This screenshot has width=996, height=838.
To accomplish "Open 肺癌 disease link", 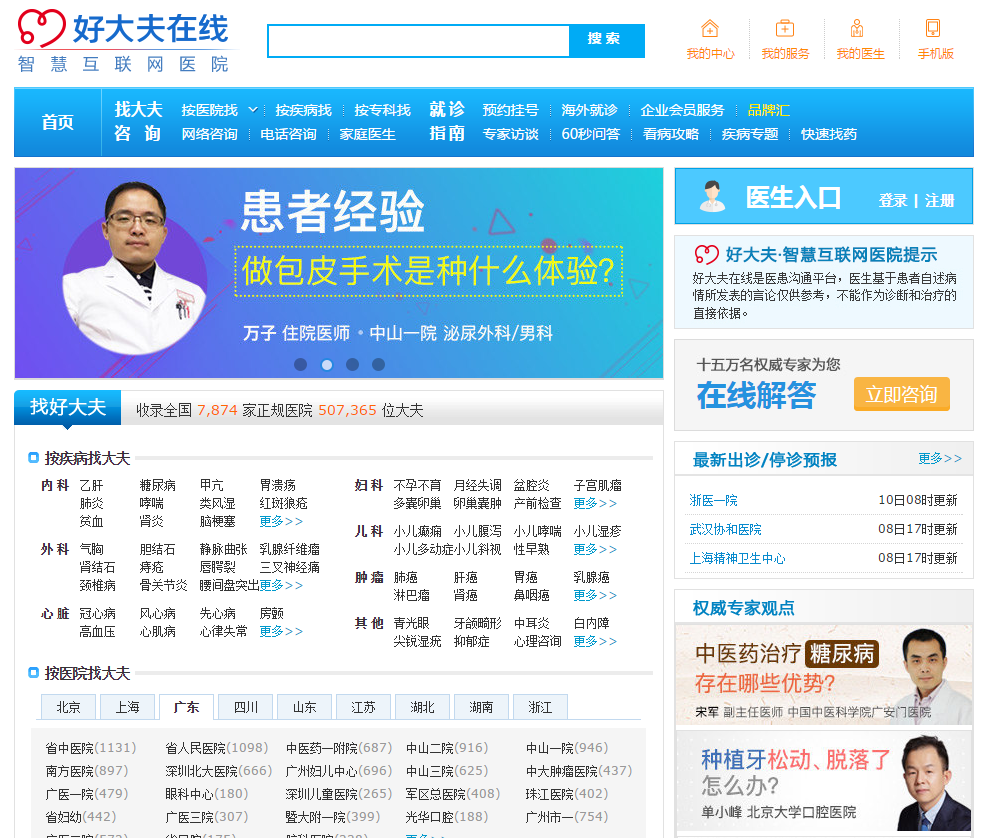I will pos(405,577).
